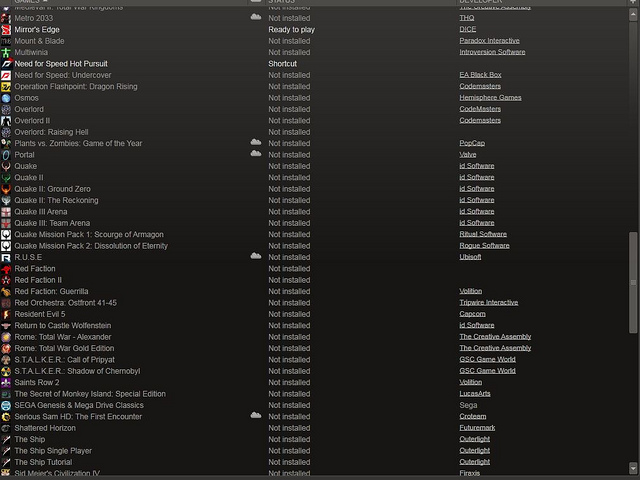Select S.T.A.L.K.E.R.: Call of Pripyat
This screenshot has height=480, width=640.
64,360
